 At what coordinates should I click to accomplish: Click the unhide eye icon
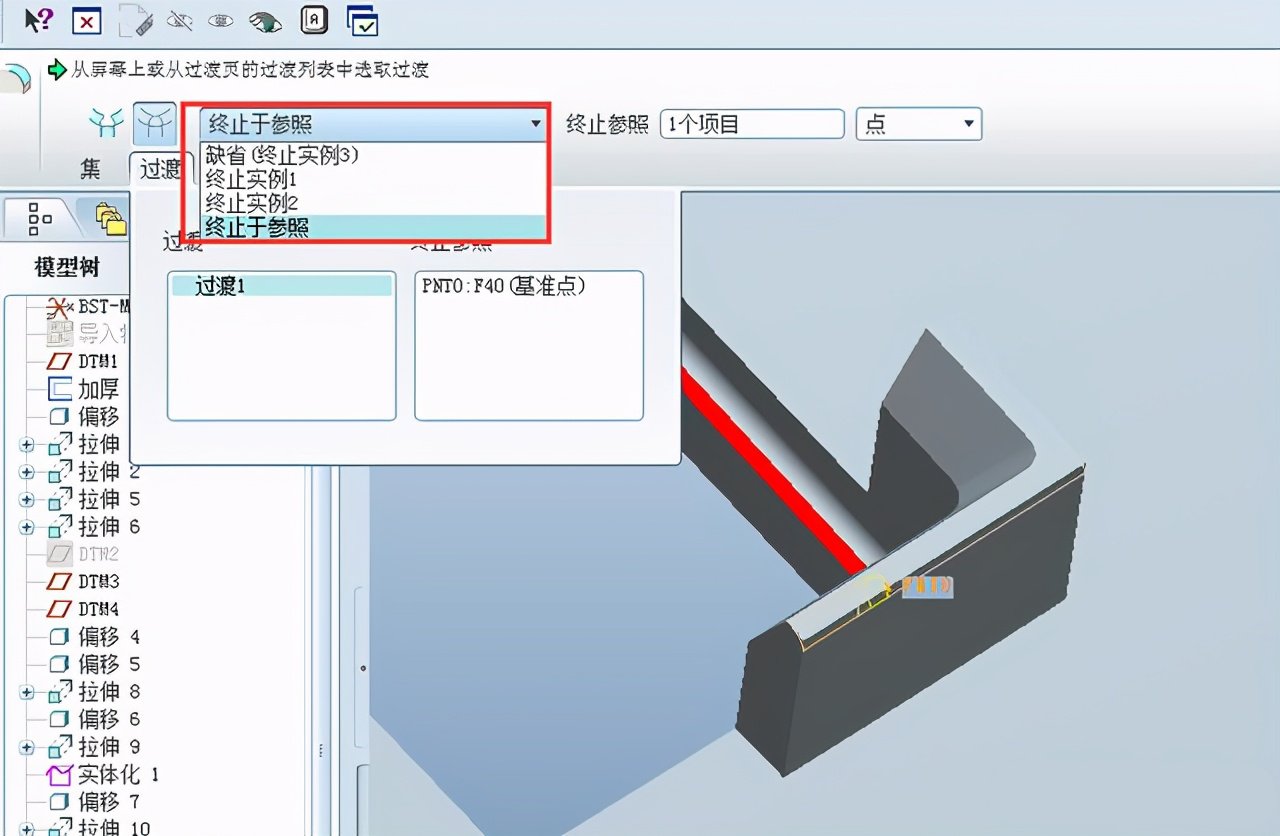pos(221,19)
